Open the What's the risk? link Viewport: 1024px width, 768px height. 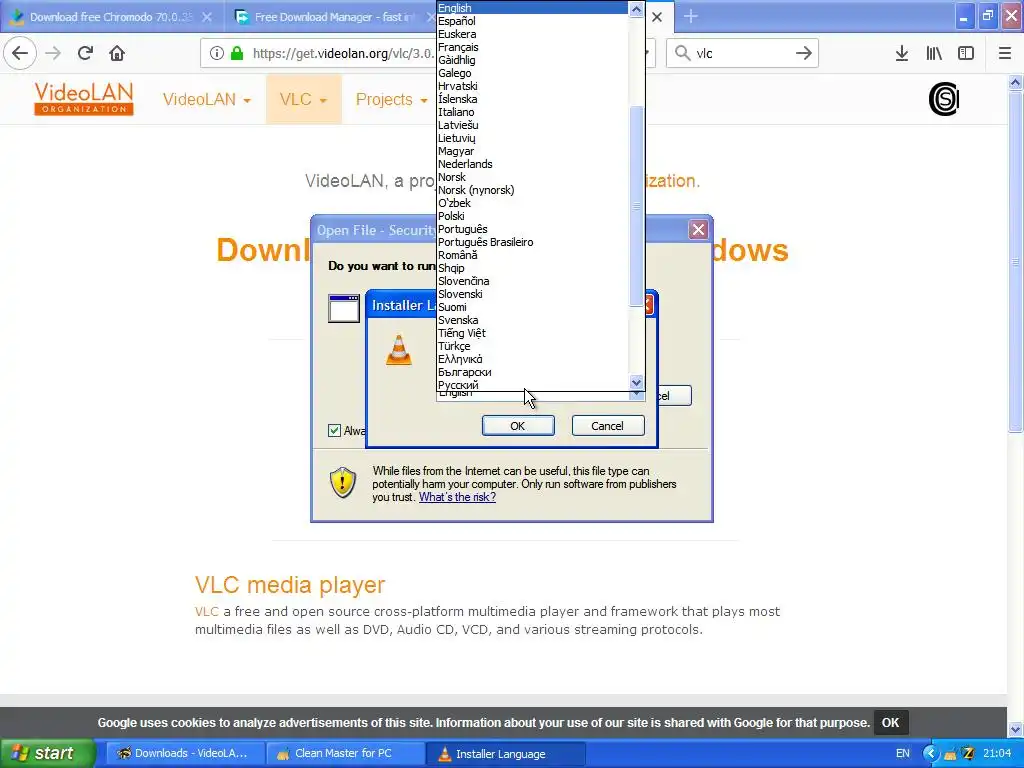click(x=457, y=497)
